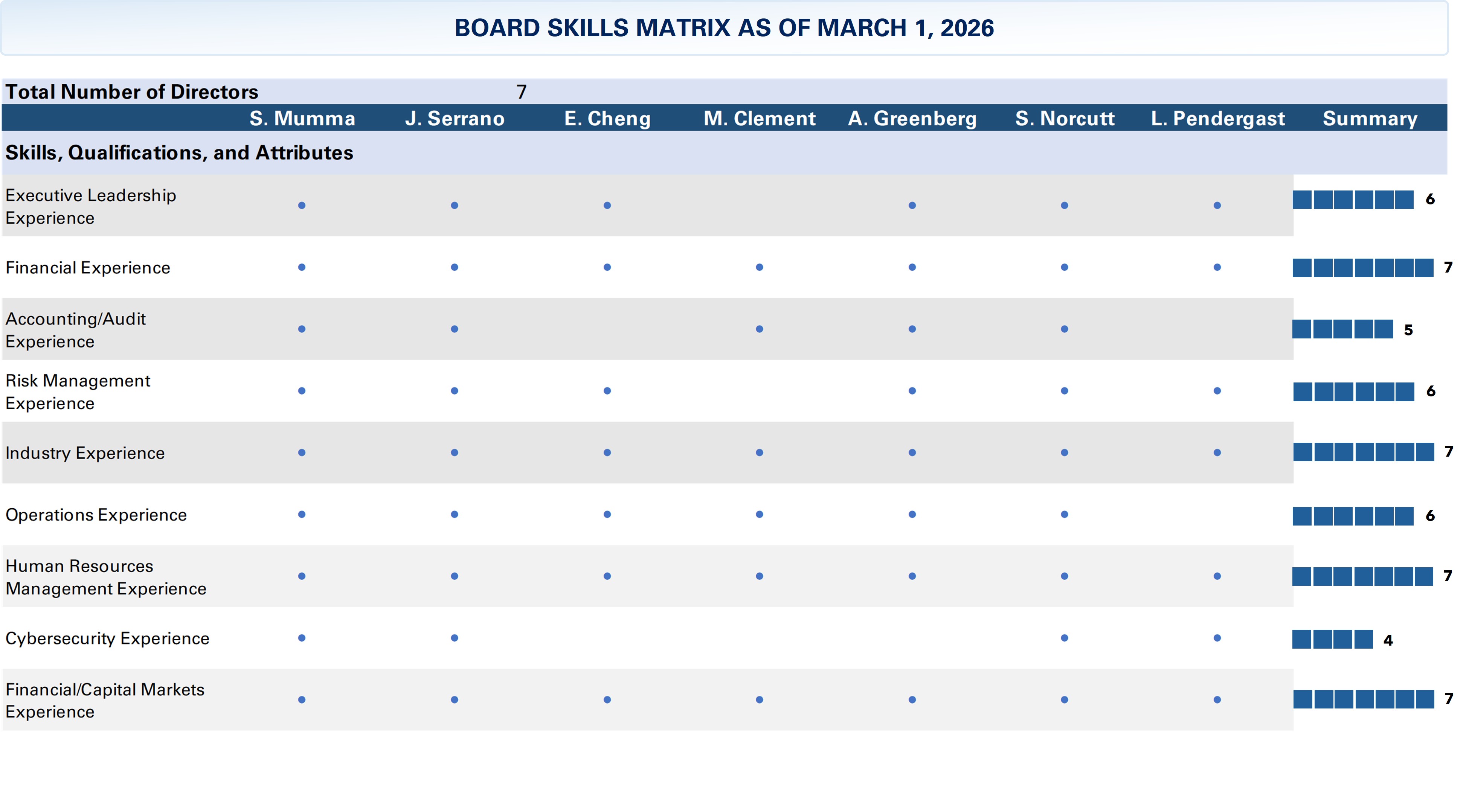
Task: Click S. Mumma's Cybersecurity dot
Action: (x=302, y=637)
